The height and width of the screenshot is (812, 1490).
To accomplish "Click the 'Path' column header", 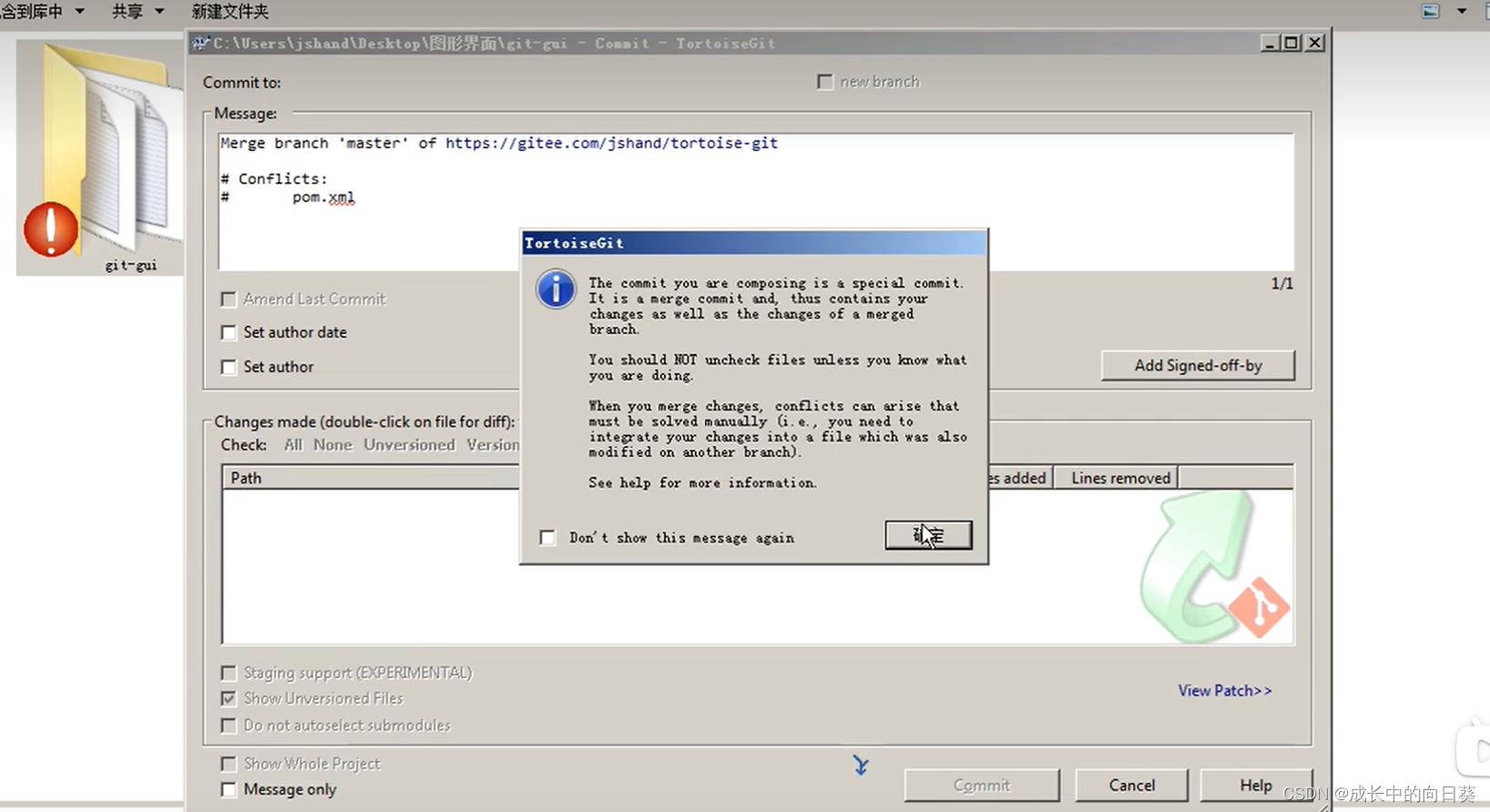I will click(x=371, y=478).
